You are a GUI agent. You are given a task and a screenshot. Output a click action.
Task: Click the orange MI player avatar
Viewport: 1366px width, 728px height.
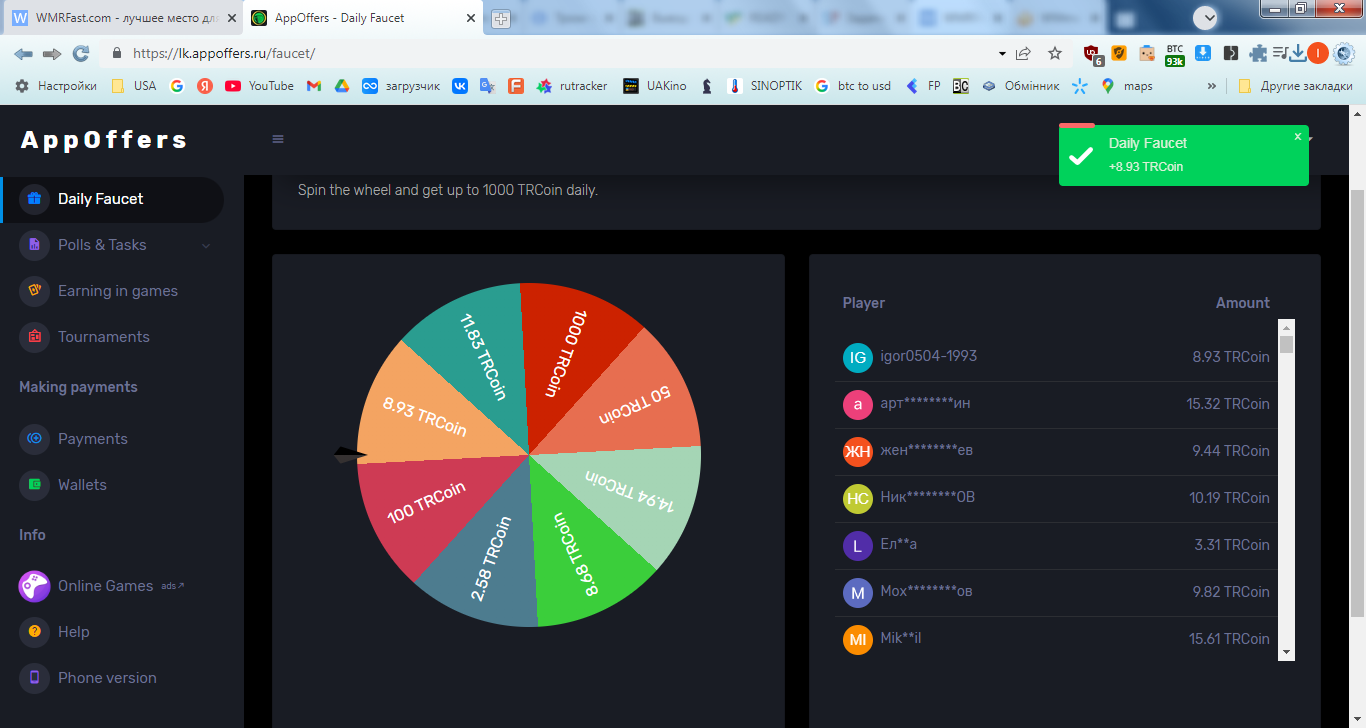(x=858, y=639)
